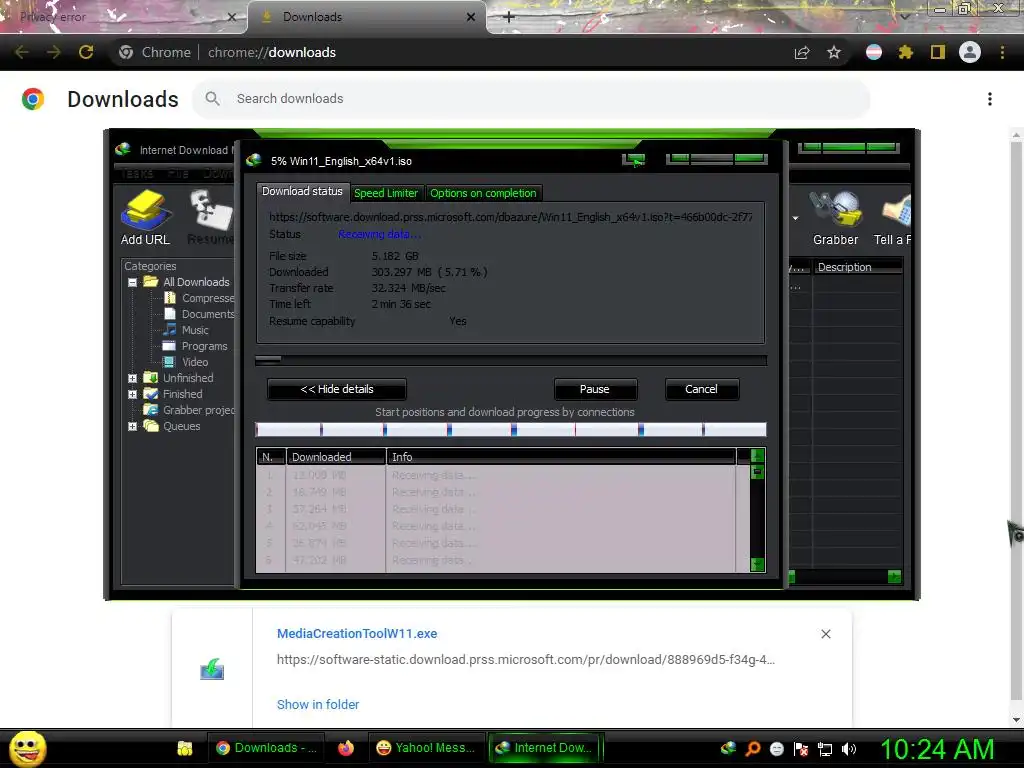Toggle Chrome side panel

coord(937,52)
